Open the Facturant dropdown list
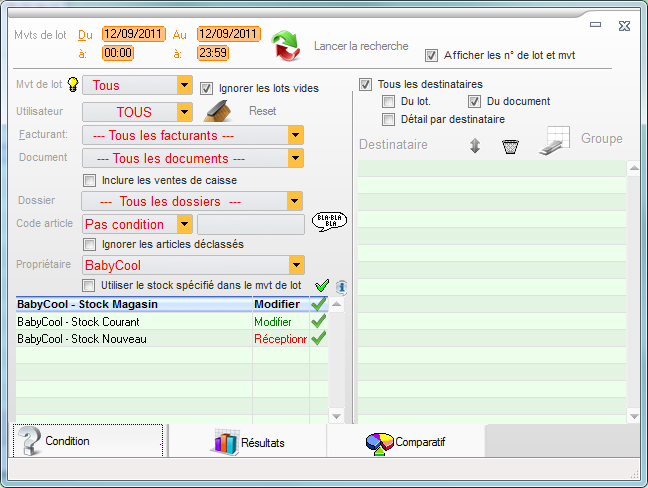648x488 pixels. point(295,135)
